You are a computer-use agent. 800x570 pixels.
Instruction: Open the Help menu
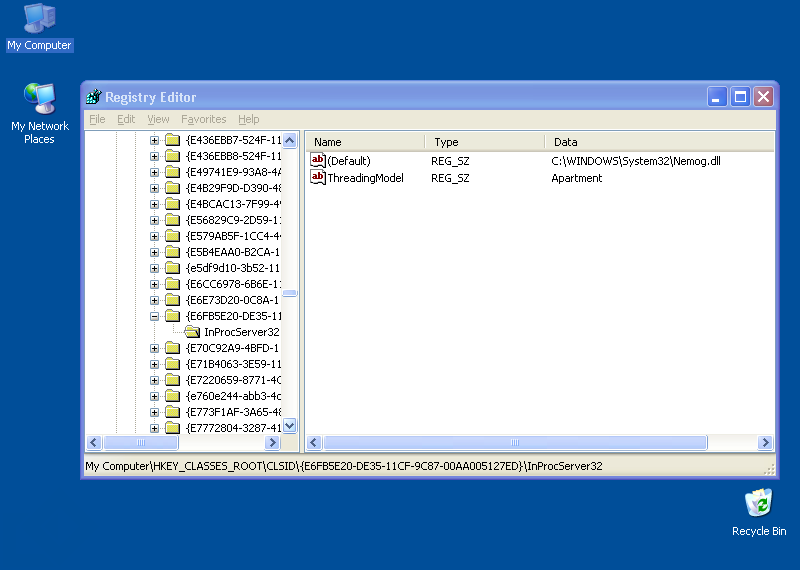[x=248, y=119]
